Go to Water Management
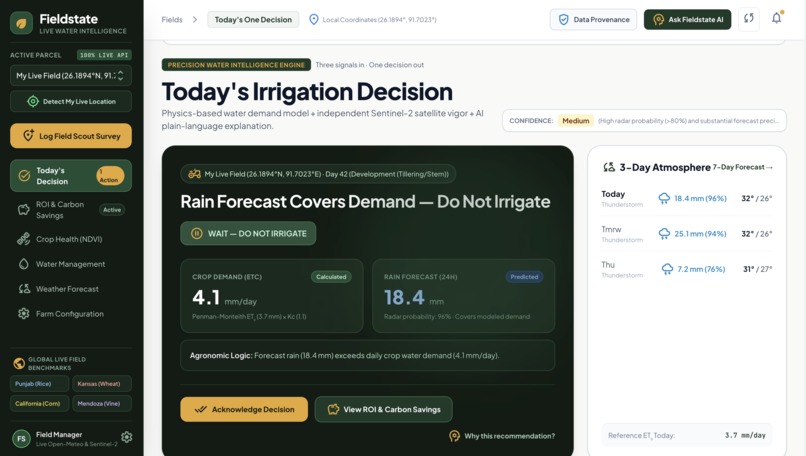This screenshot has height=456, width=806. point(71,264)
